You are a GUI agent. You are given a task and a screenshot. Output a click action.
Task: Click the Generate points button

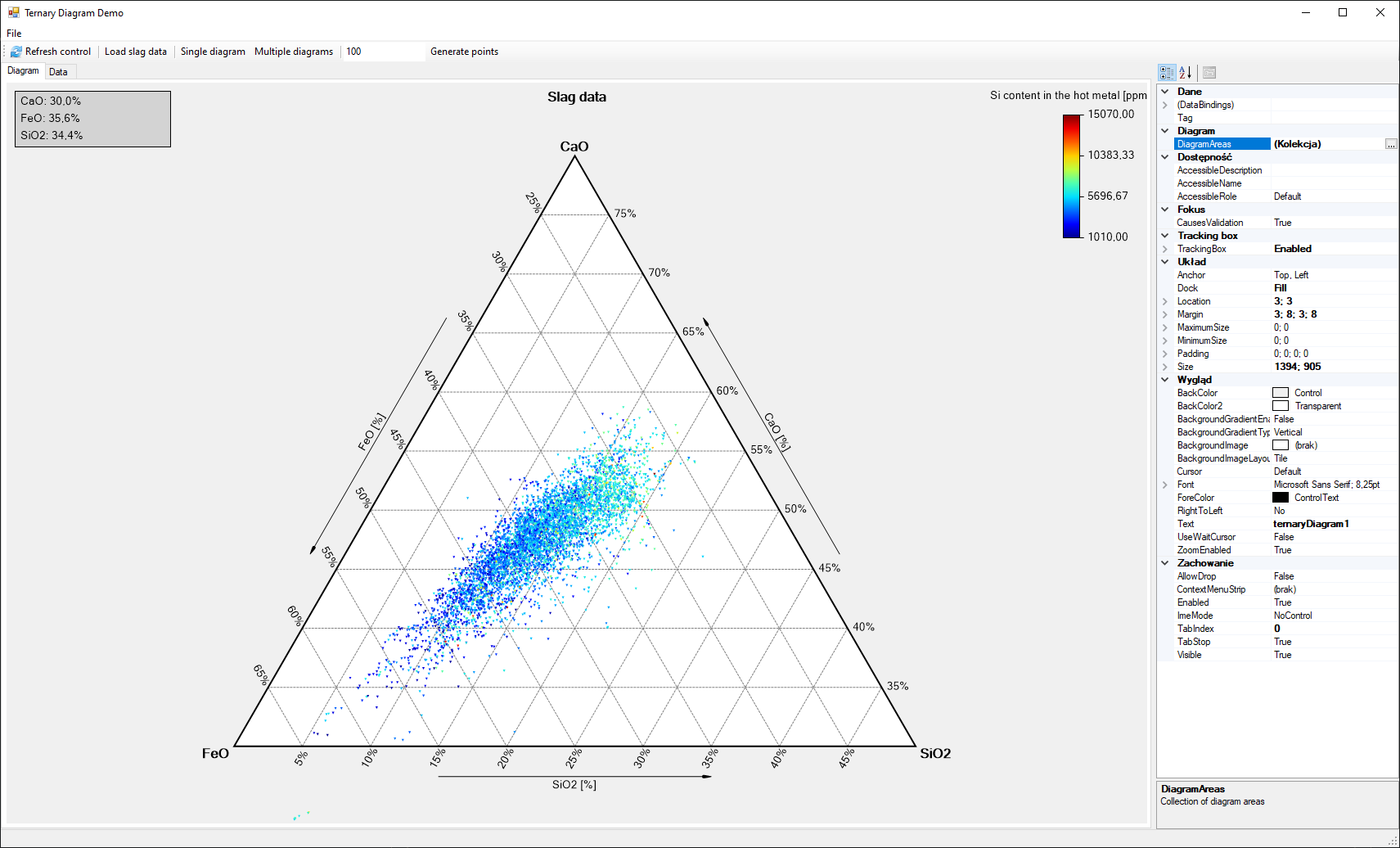[464, 51]
